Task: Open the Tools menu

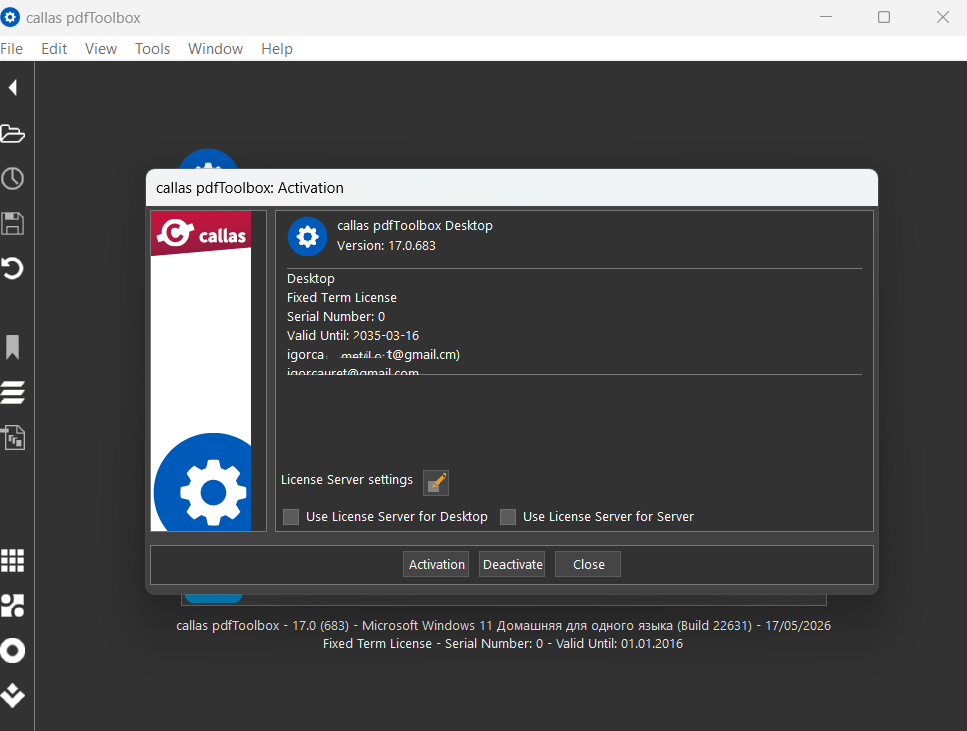Action: 152,49
